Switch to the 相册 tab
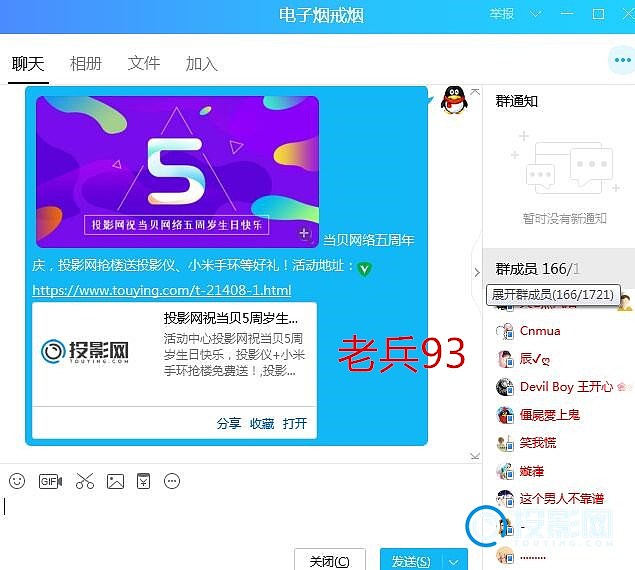This screenshot has width=635, height=570. point(86,64)
